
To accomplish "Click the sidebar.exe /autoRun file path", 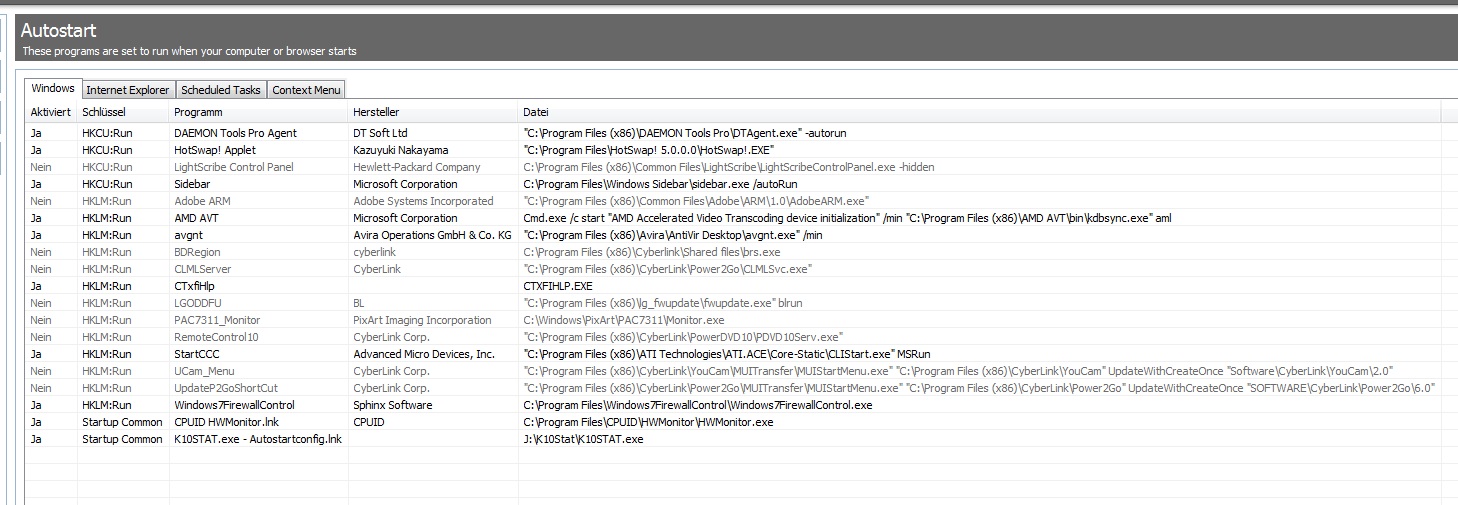I will click(660, 184).
